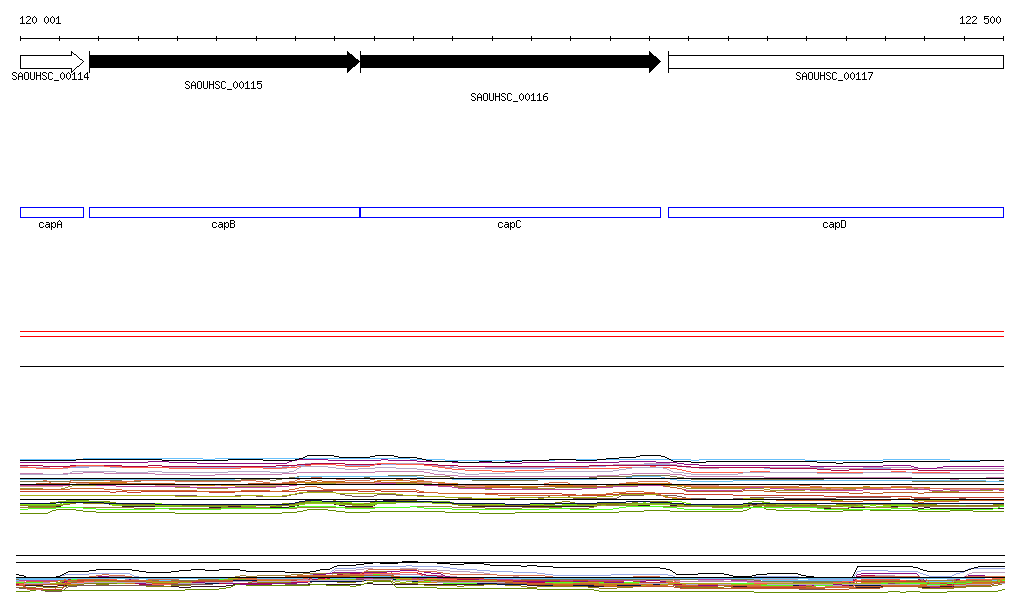Screen dimensions: 1024x611
Task: Click the SAOUHSC_00114 text label
Action: pos(50,76)
